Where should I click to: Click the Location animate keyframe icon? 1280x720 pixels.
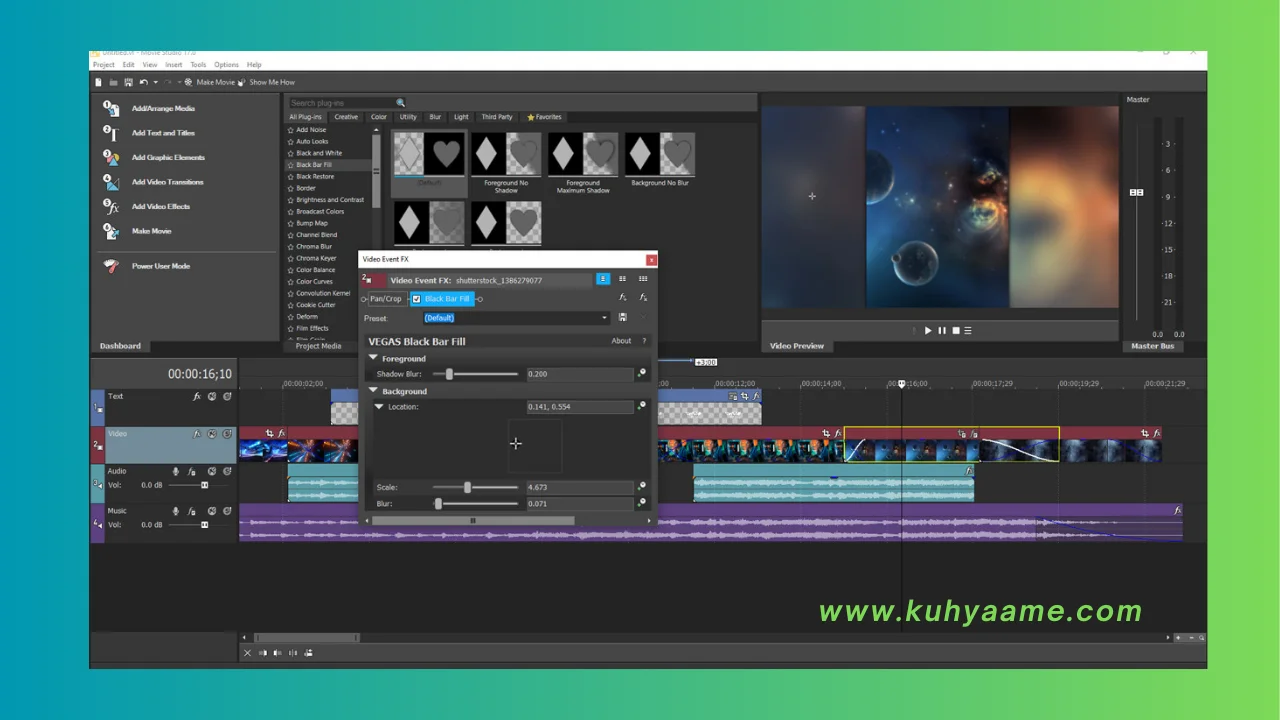pos(642,406)
